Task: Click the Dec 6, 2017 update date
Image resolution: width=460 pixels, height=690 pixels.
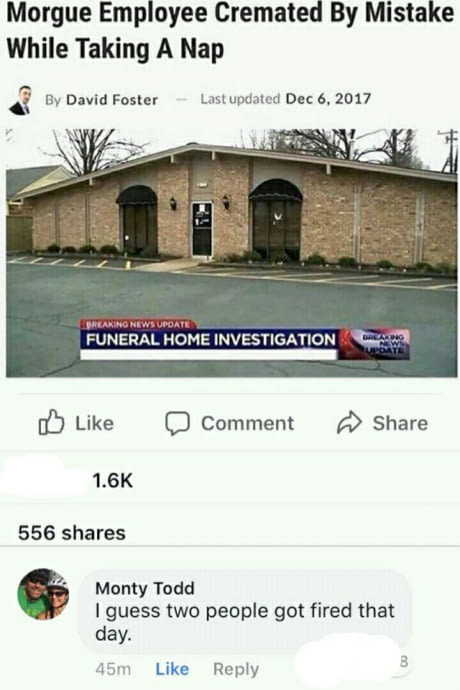Action: pos(328,99)
